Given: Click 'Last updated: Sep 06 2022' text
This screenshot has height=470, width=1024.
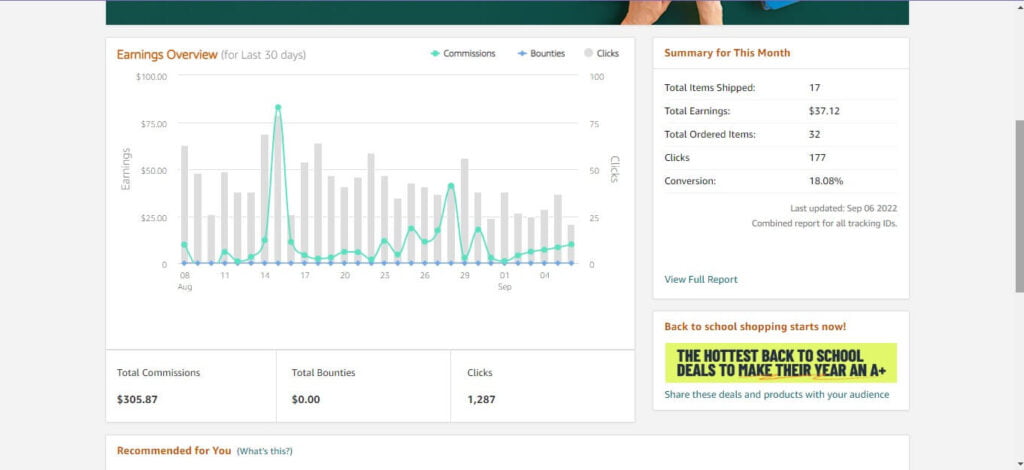Looking at the screenshot, I should coord(843,208).
